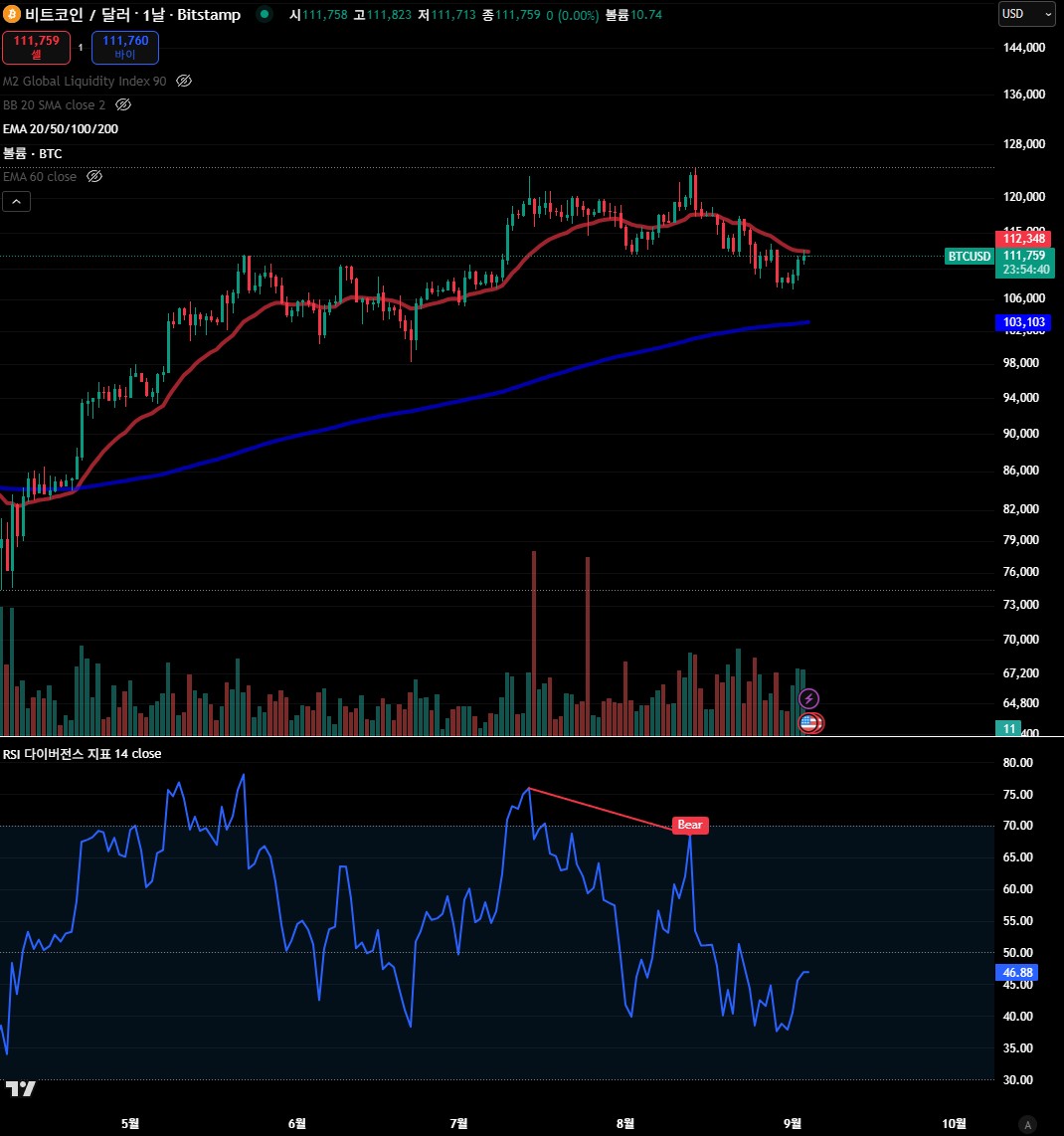
Task: Show the EMA 60 close indicator
Action: 94,177
